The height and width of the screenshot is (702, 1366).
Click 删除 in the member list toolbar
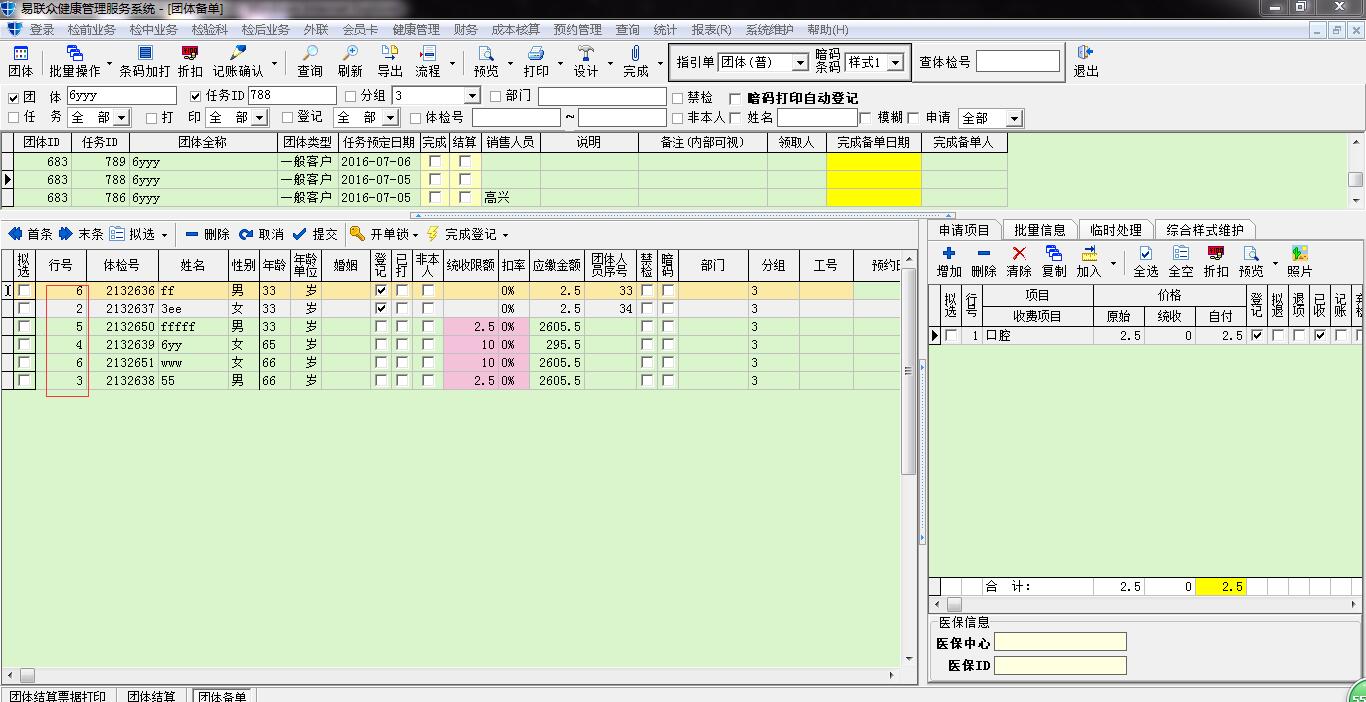click(x=207, y=234)
